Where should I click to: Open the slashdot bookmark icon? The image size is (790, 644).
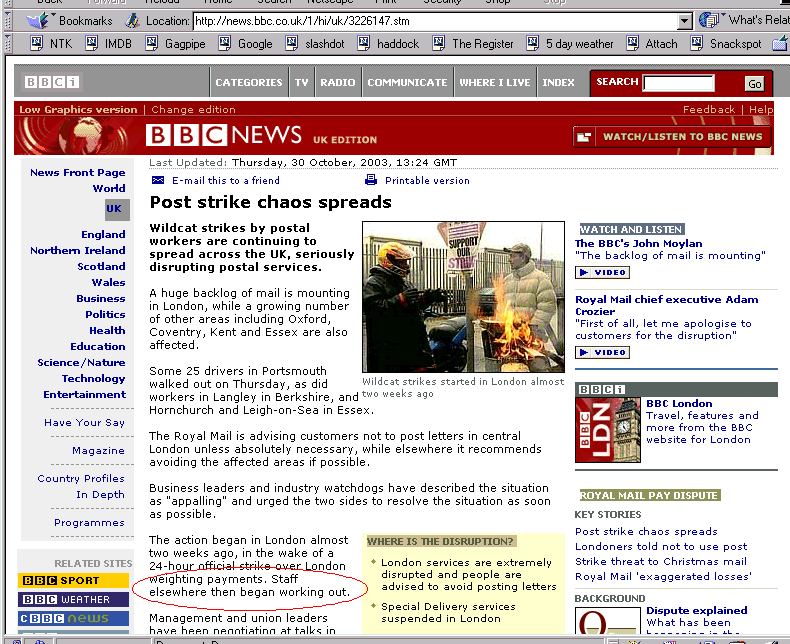[x=292, y=43]
